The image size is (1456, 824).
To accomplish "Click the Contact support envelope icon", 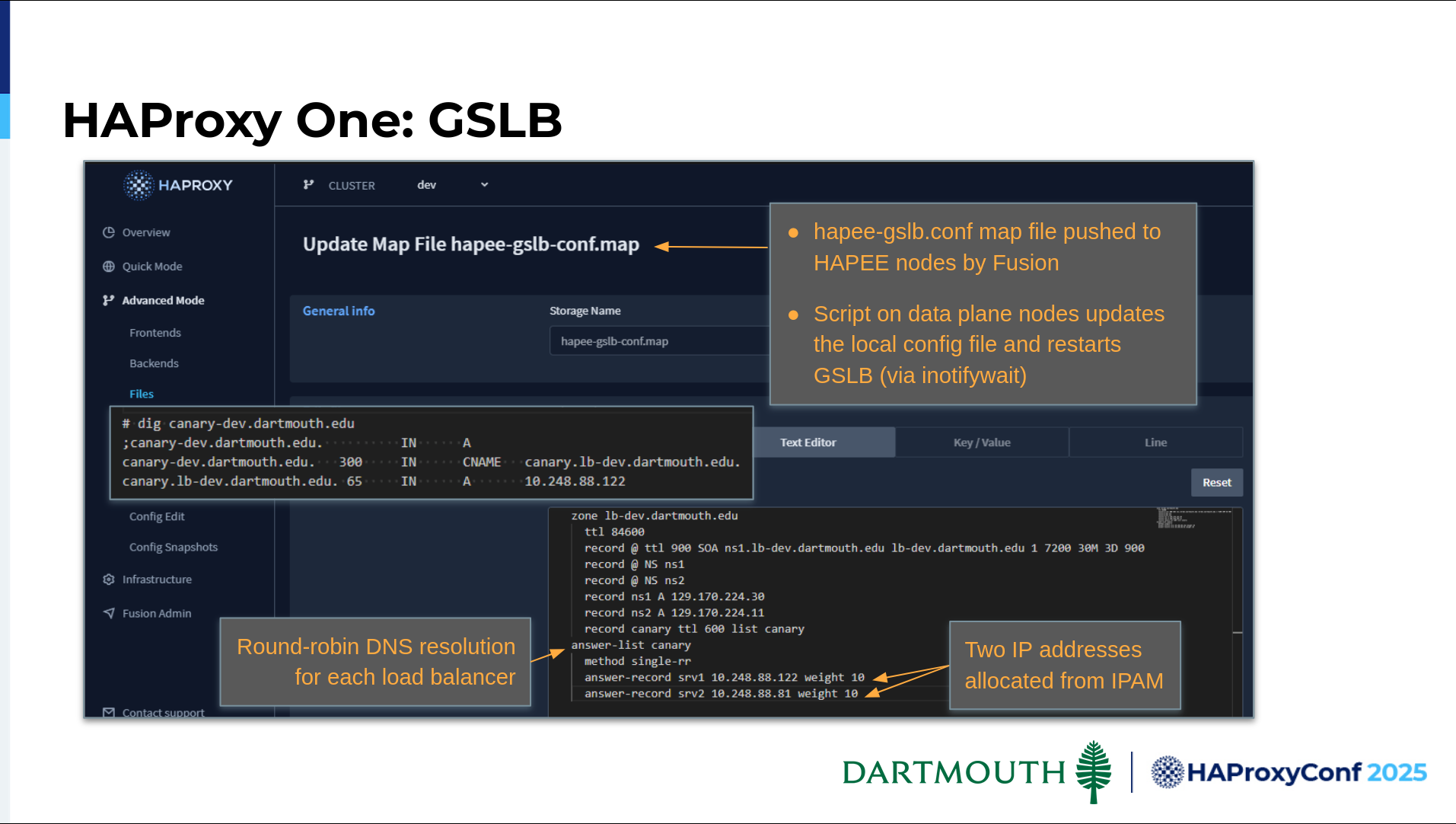I will (x=109, y=712).
